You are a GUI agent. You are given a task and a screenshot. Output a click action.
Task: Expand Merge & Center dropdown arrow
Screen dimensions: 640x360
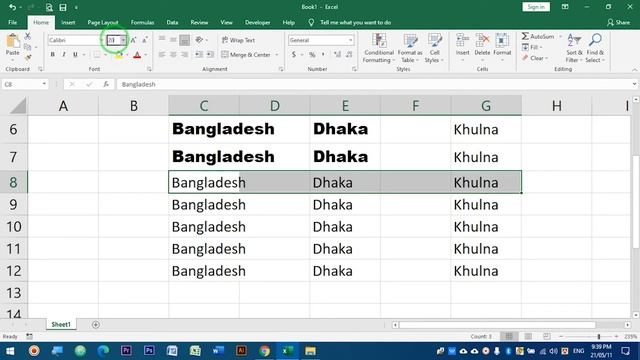click(x=277, y=55)
